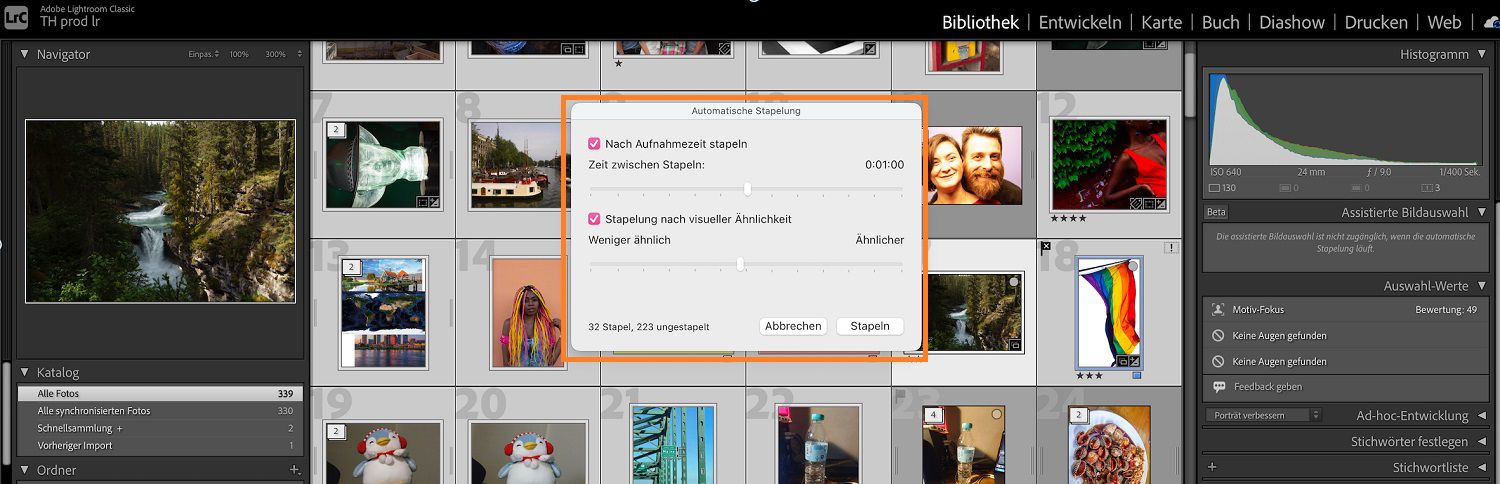The image size is (1500, 484).
Task: Select the woman in red dress thumbnail
Action: [x=1110, y=165]
